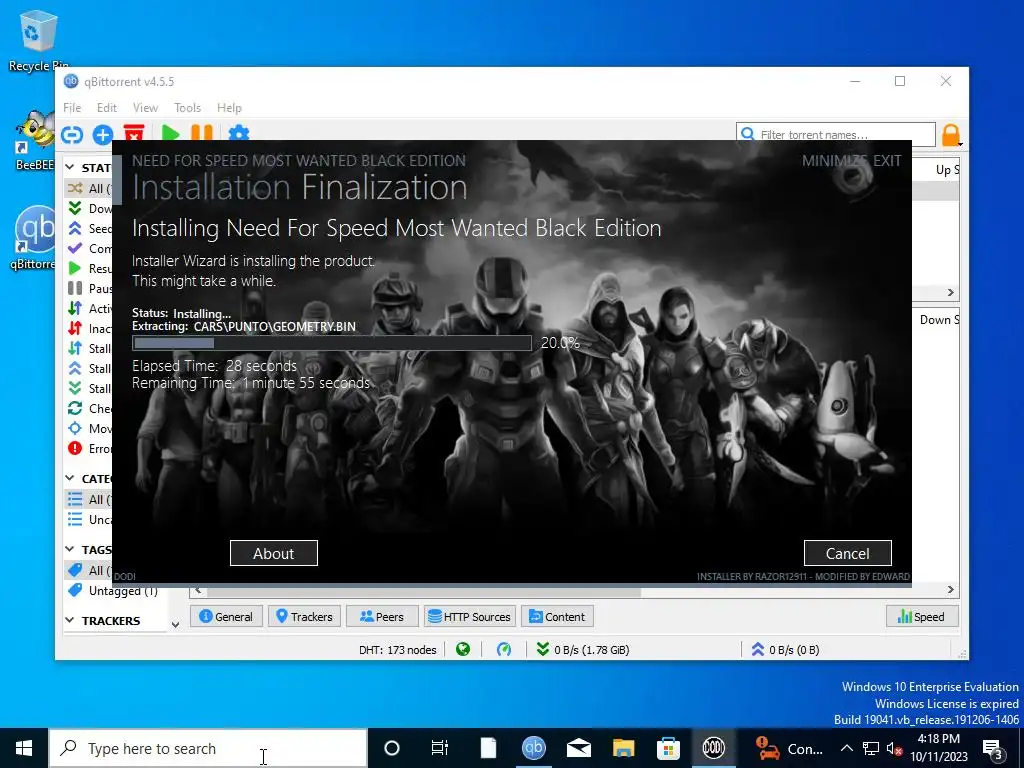Open the Speed graph tab

coord(921,616)
